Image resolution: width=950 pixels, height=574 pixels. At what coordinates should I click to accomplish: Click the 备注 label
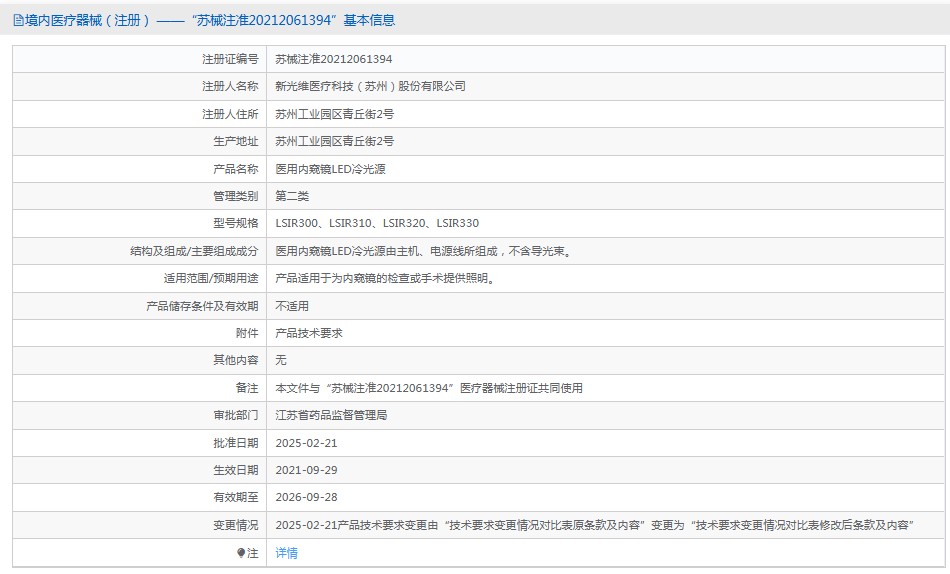click(247, 388)
